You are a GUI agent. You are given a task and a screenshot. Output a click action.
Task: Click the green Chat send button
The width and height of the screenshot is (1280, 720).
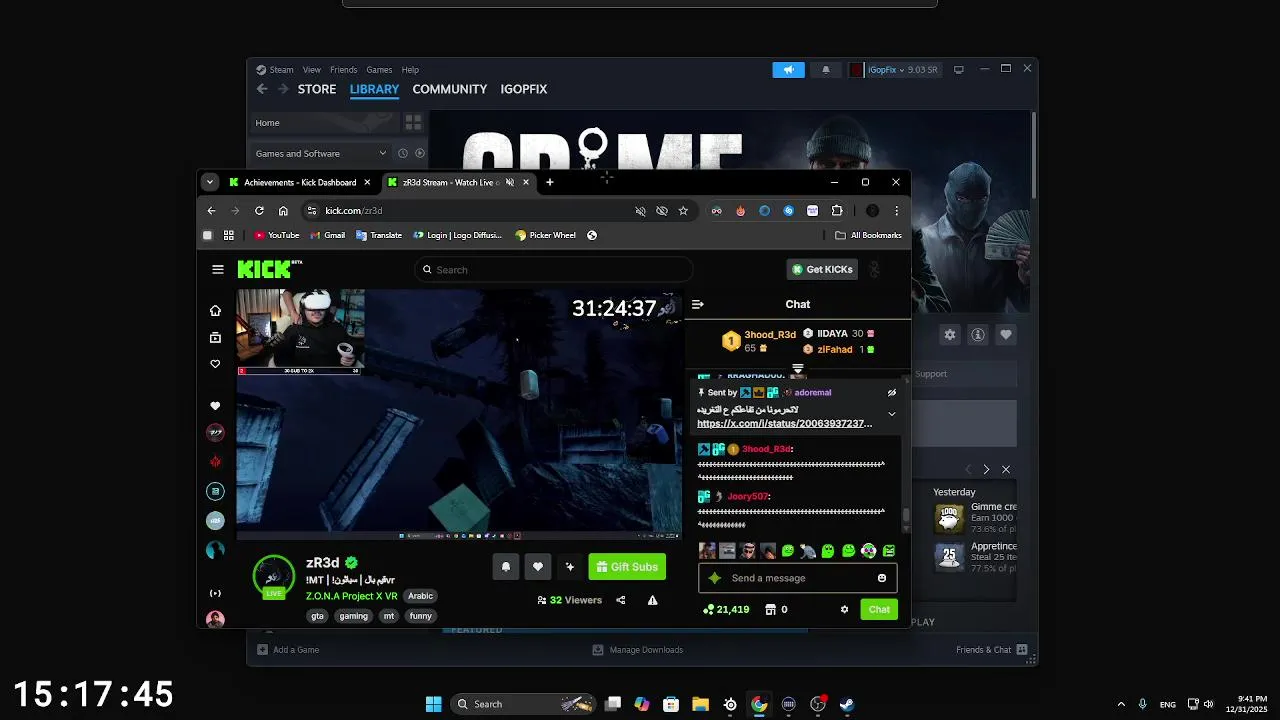879,609
